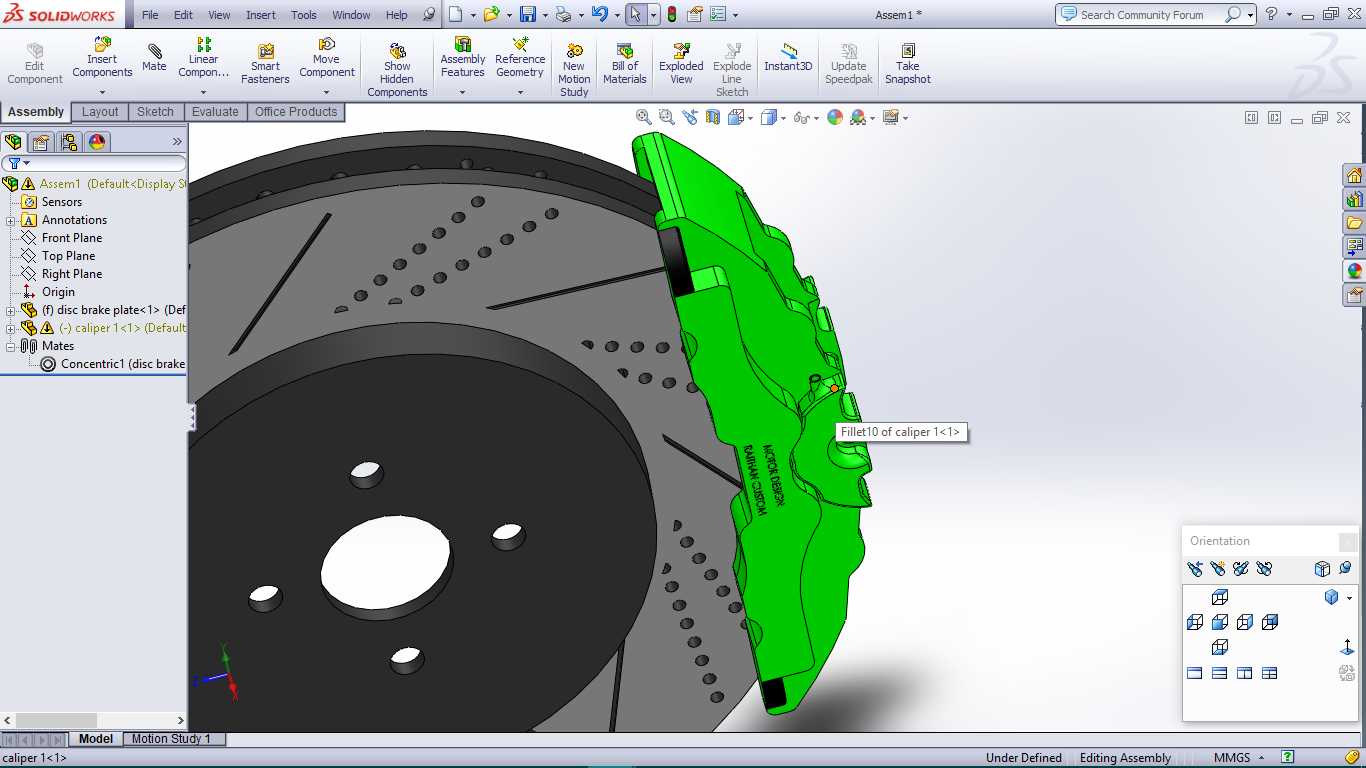The image size is (1366, 768).
Task: Expand the disc brake plate<1> node
Action: pos(11,310)
